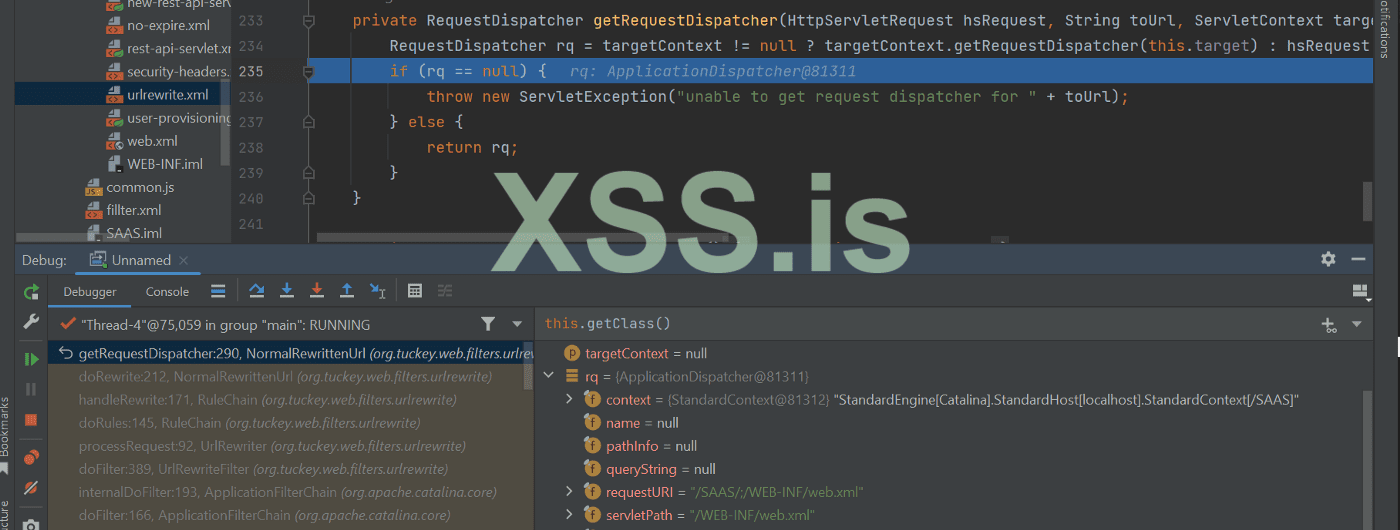Click the Add to Watches icon
The image size is (1400, 530).
[x=1329, y=324]
